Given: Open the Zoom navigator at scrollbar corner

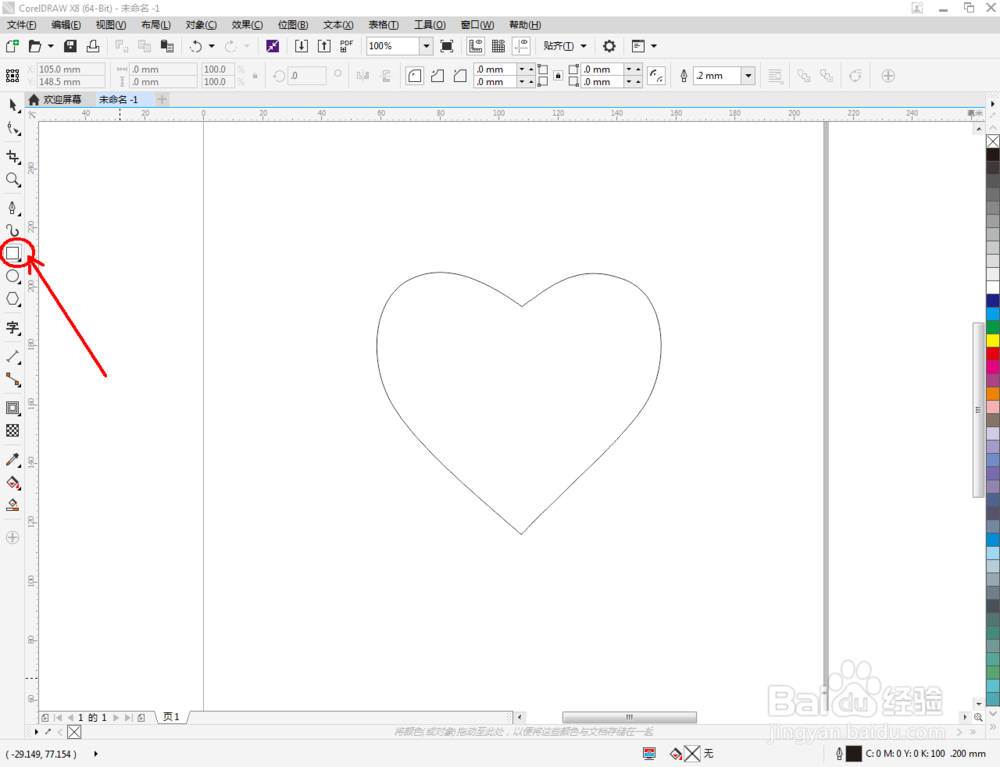Looking at the screenshot, I should (x=978, y=717).
